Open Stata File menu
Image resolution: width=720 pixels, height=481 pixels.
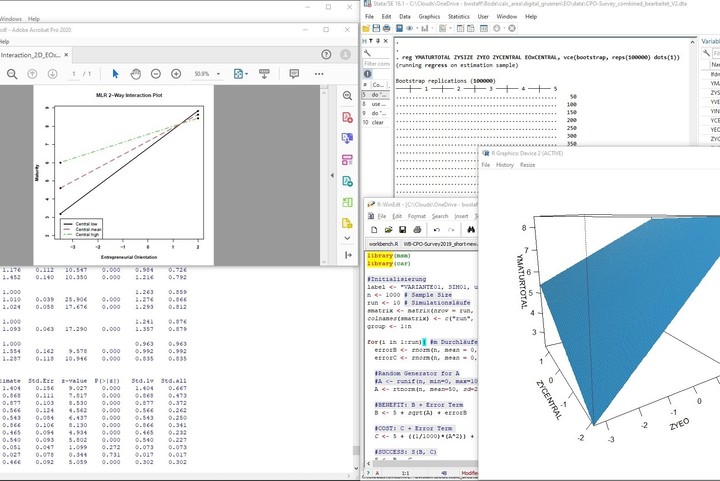click(x=369, y=17)
